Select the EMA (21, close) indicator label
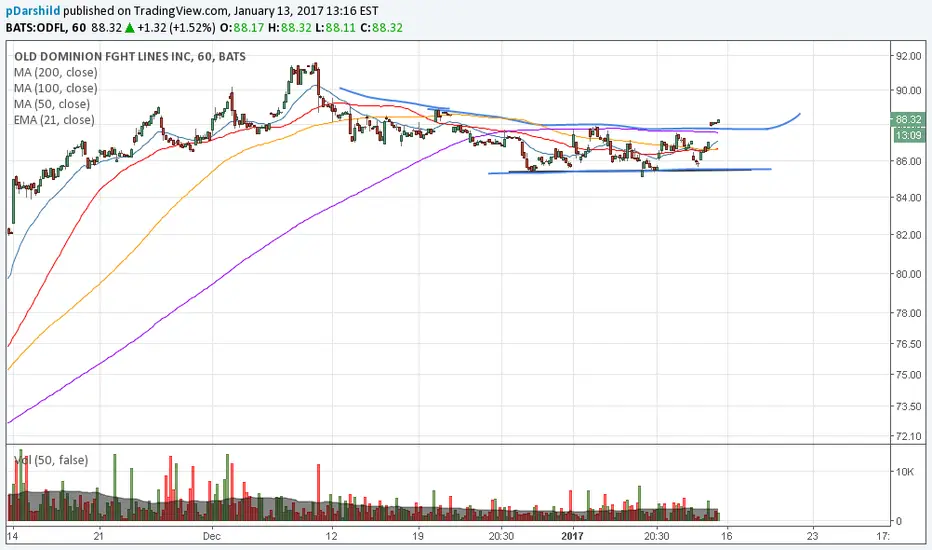This screenshot has height=550, width=932. (x=54, y=120)
